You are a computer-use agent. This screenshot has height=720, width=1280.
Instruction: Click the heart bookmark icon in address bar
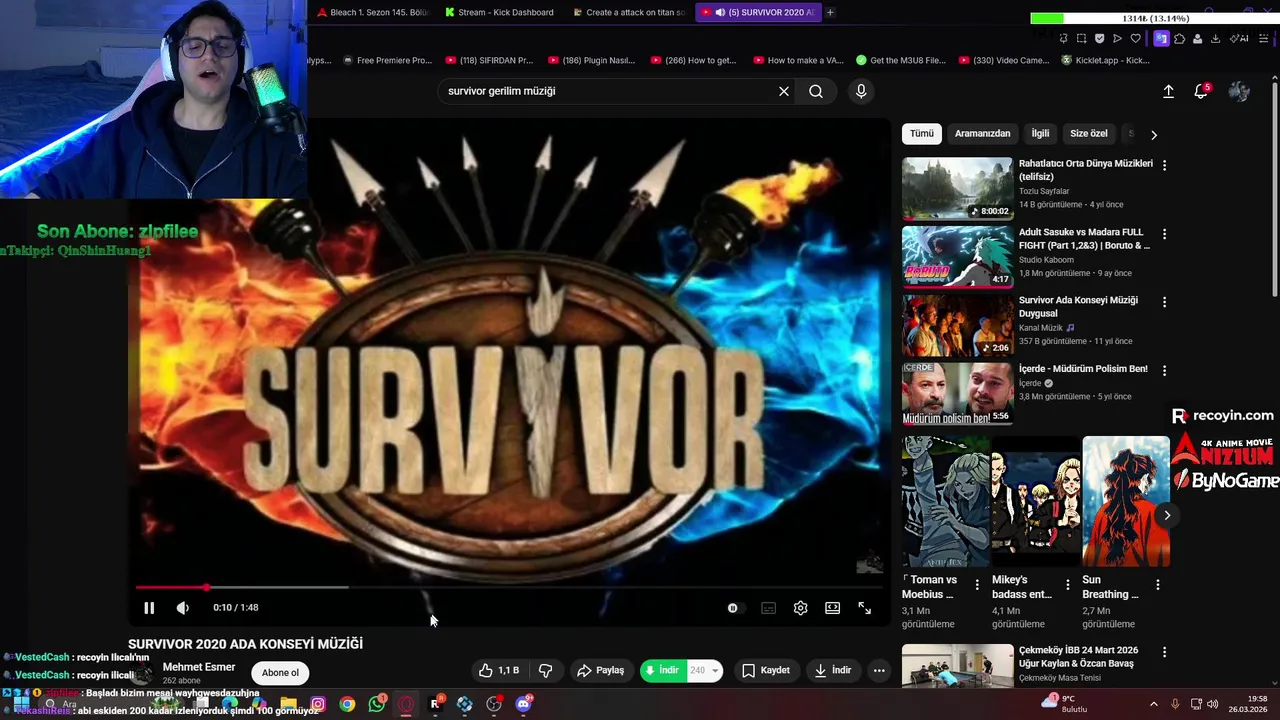(x=1135, y=39)
